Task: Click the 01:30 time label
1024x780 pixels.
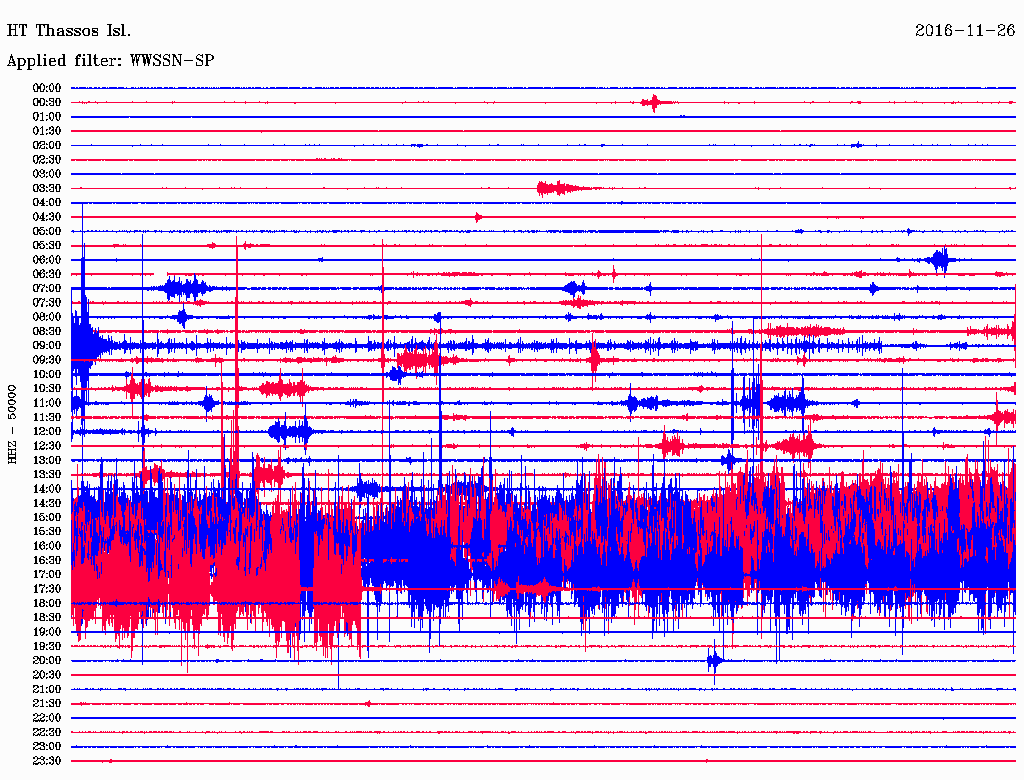Action: pyautogui.click(x=47, y=131)
